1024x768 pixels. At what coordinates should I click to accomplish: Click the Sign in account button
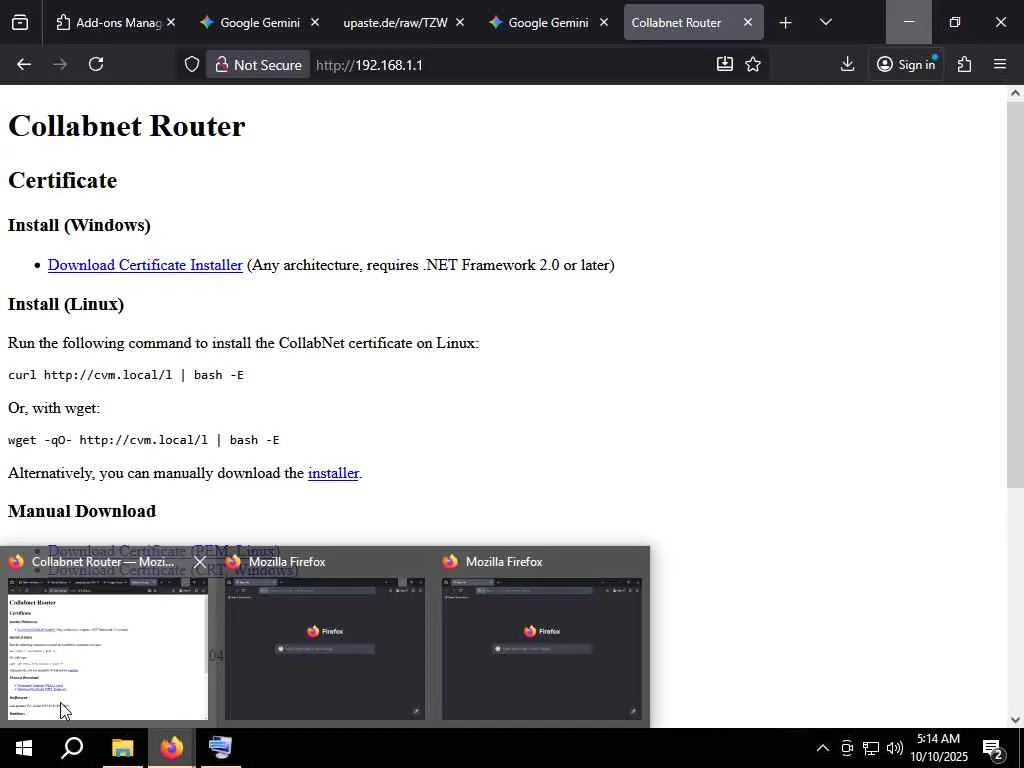click(906, 64)
